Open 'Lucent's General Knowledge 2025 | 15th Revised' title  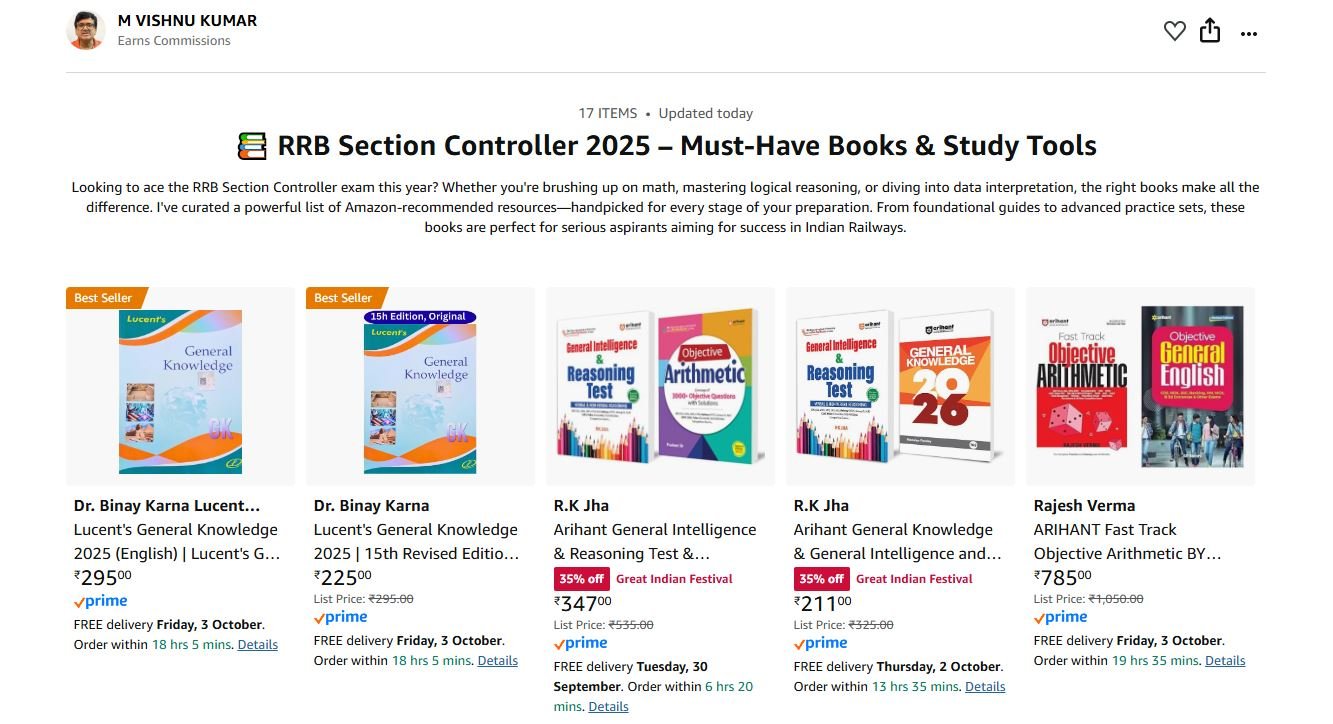tap(416, 541)
